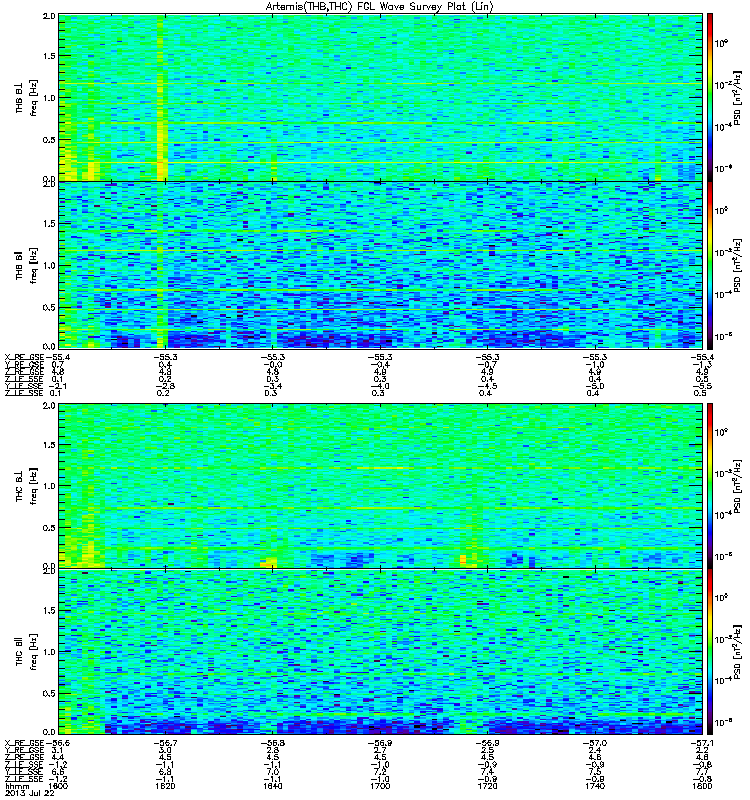Click the "X_RE_GSE" row label under THC panels
The height and width of the screenshot is (800, 750).
tap(24, 743)
